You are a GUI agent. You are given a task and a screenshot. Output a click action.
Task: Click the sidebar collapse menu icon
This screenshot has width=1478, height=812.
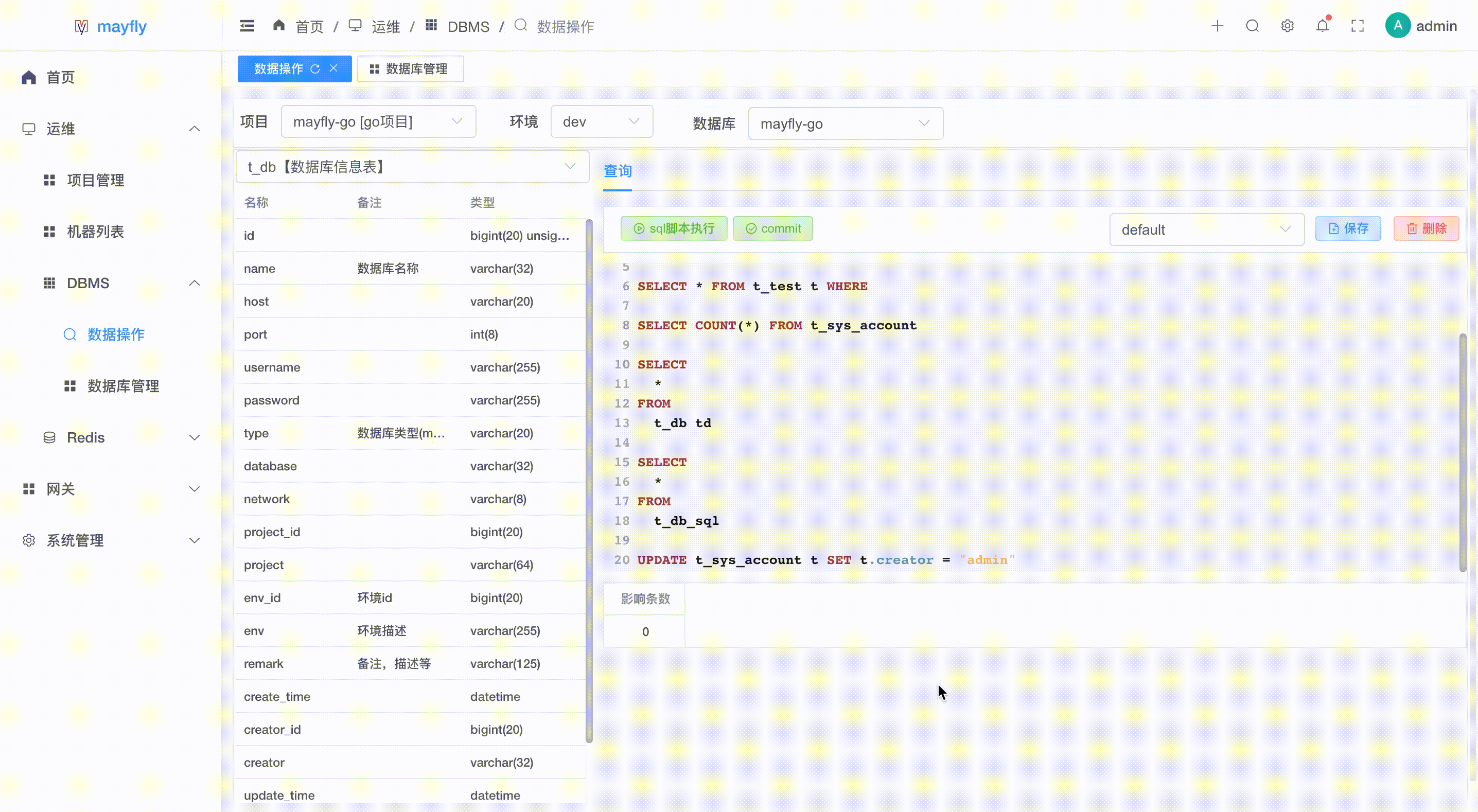tap(247, 26)
